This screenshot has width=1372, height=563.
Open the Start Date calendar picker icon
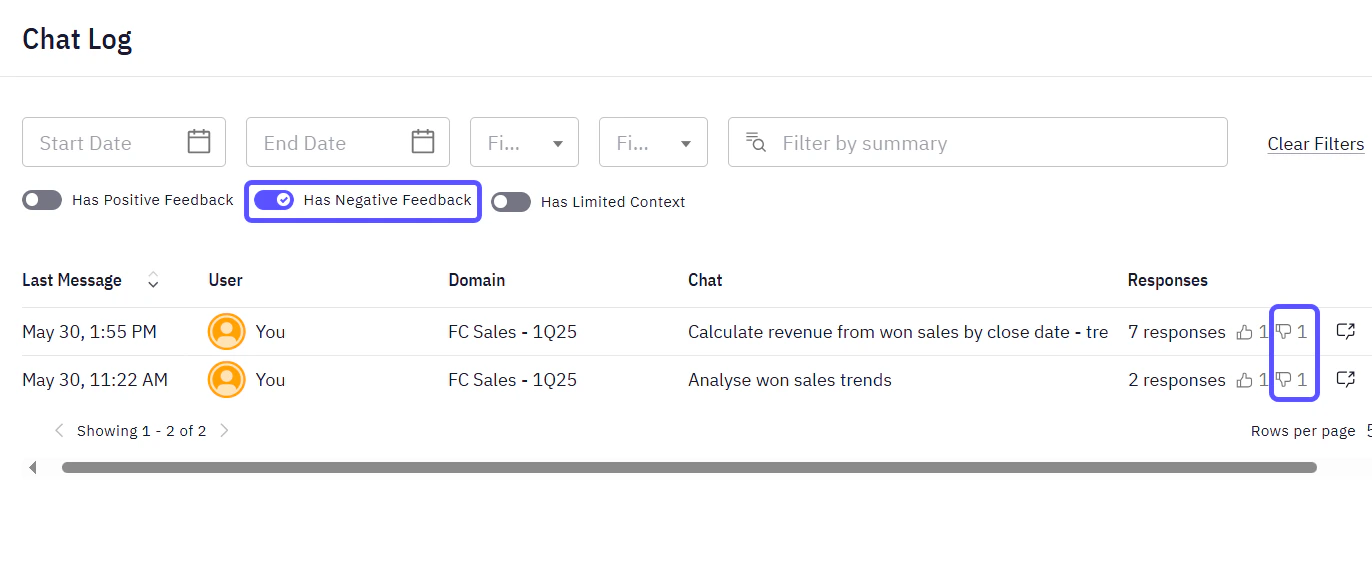tap(199, 142)
